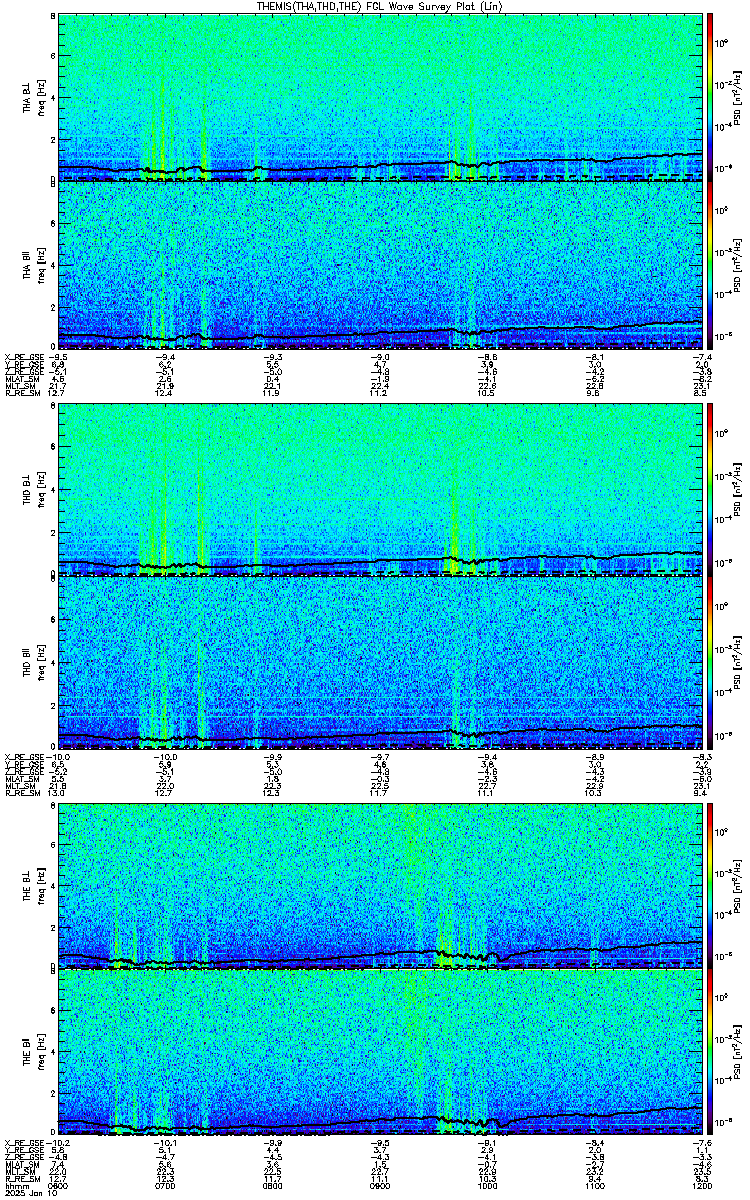The image size is (750, 1200).
Task: Click the PSD [nT²/Hz] label for THE B-parallel
Action: point(738,1054)
